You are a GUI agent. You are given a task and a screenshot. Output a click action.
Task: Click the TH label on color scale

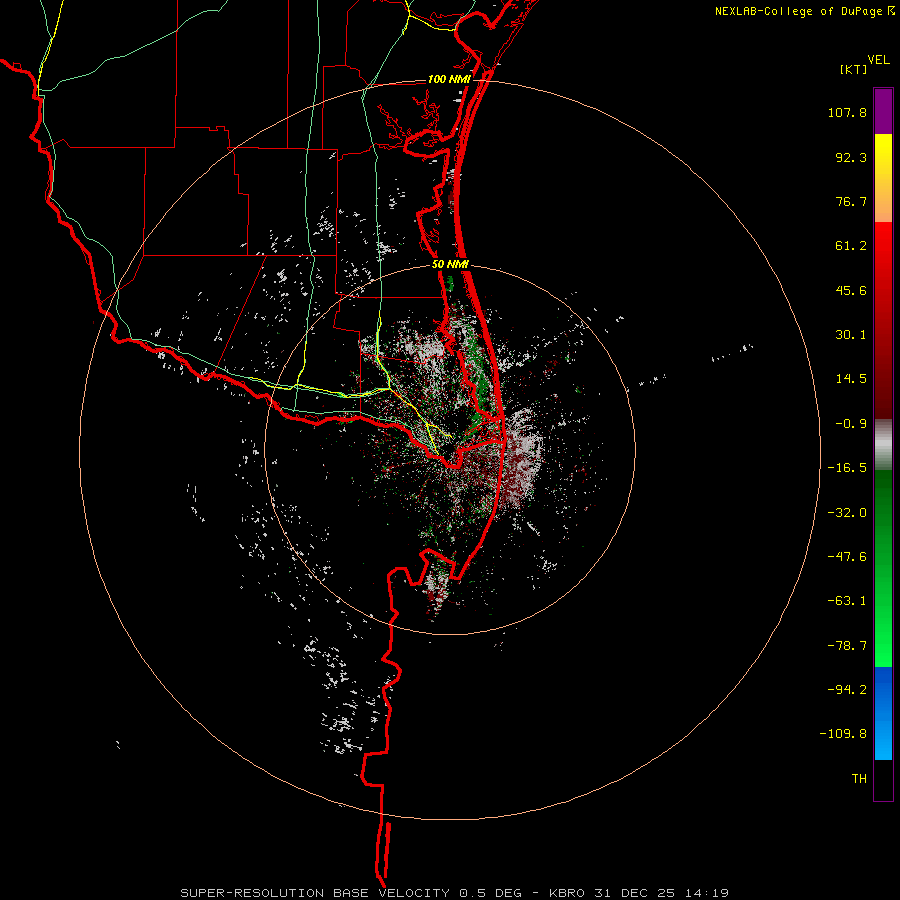pos(859,779)
